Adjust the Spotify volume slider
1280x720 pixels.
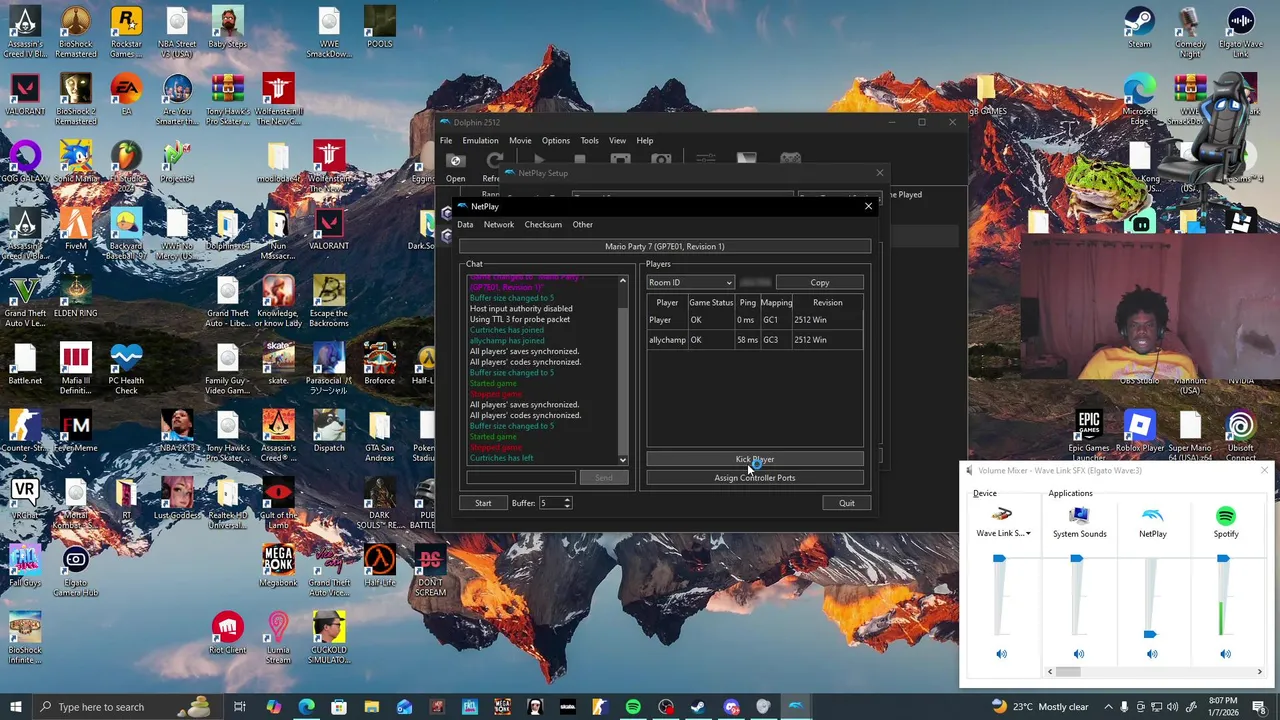pos(1223,560)
